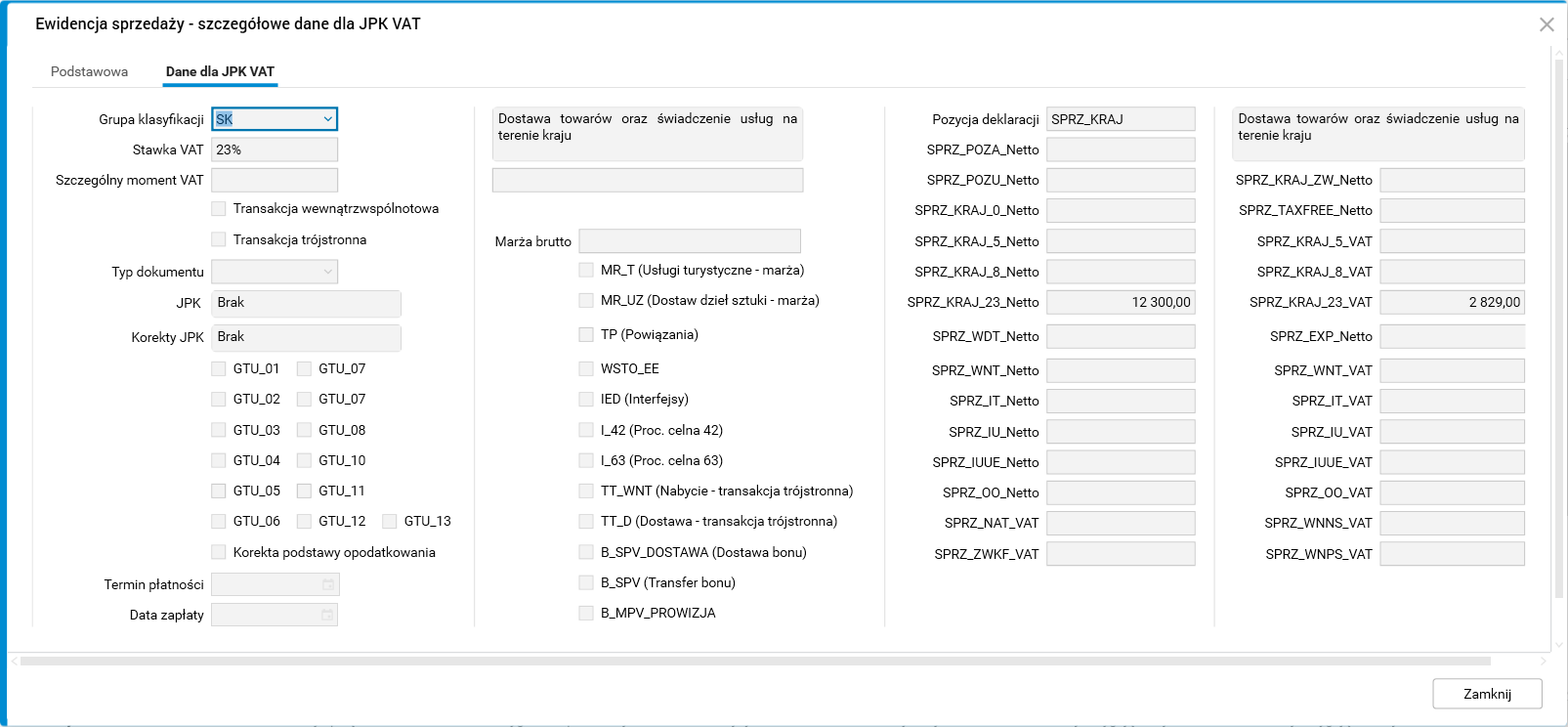Click the Marża brutto input field

tap(689, 241)
